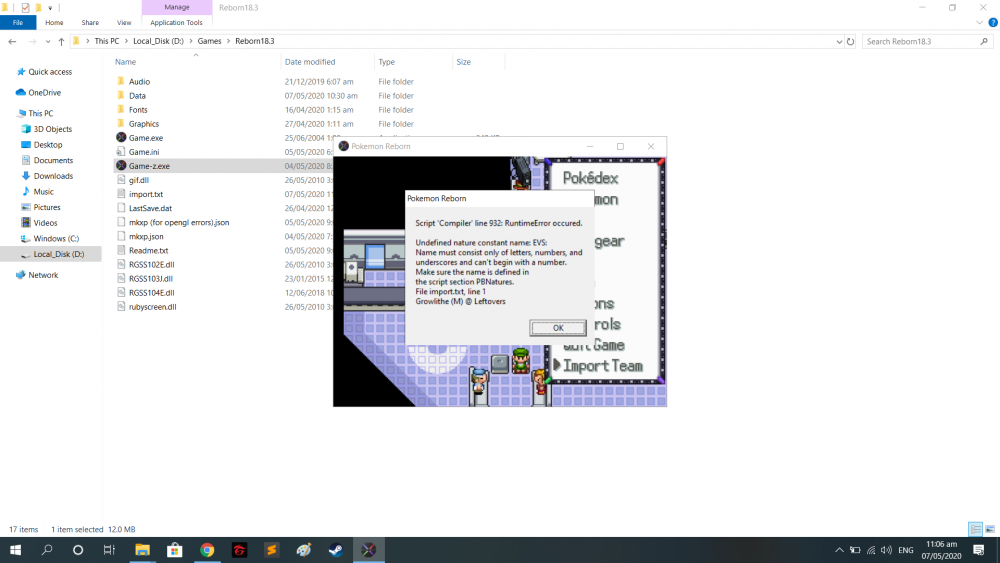Open recent locations dropdown arrow
Image resolution: width=1000 pixels, height=563 pixels.
(48, 41)
